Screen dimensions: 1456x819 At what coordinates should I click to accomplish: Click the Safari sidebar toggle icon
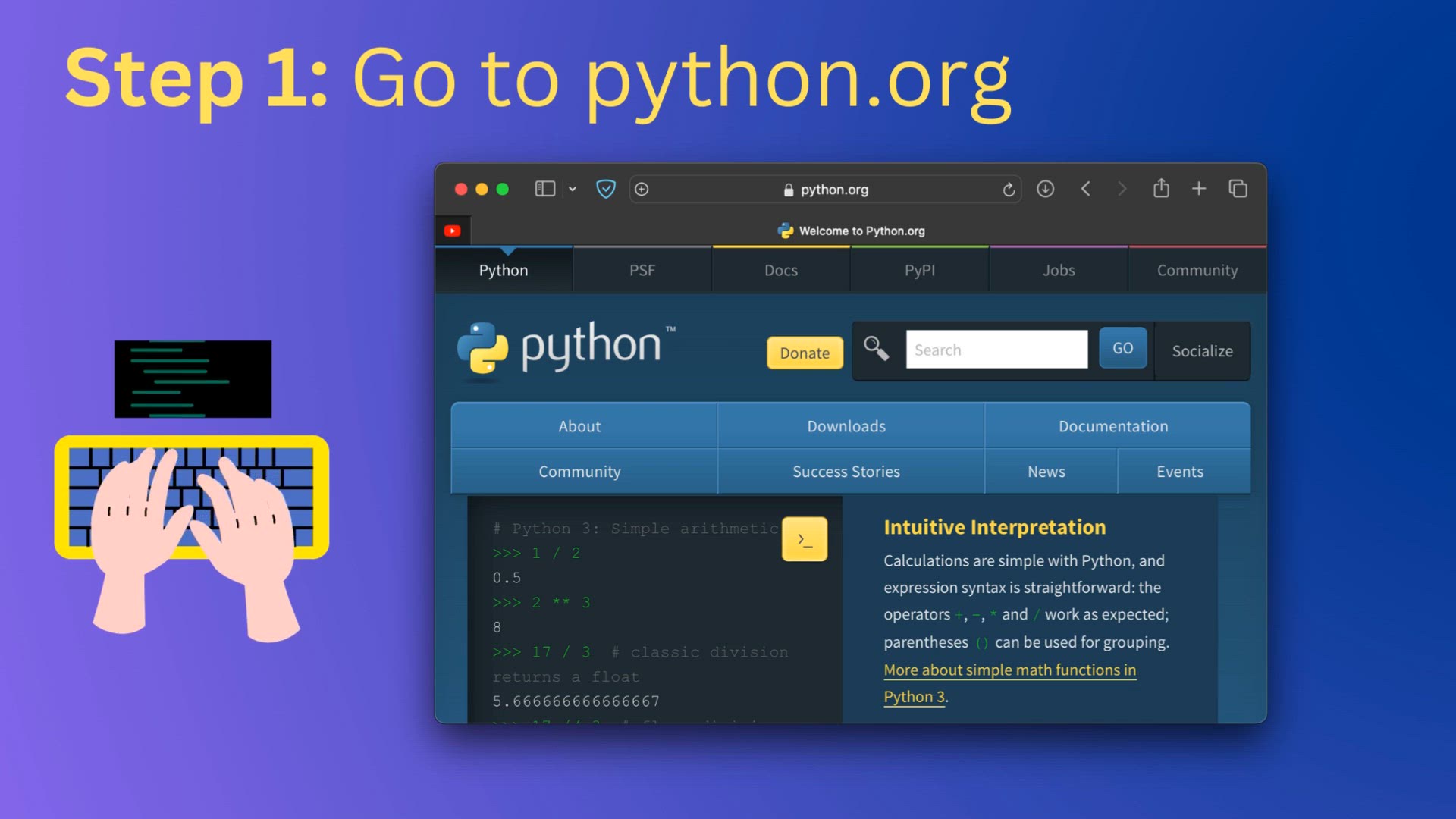544,189
